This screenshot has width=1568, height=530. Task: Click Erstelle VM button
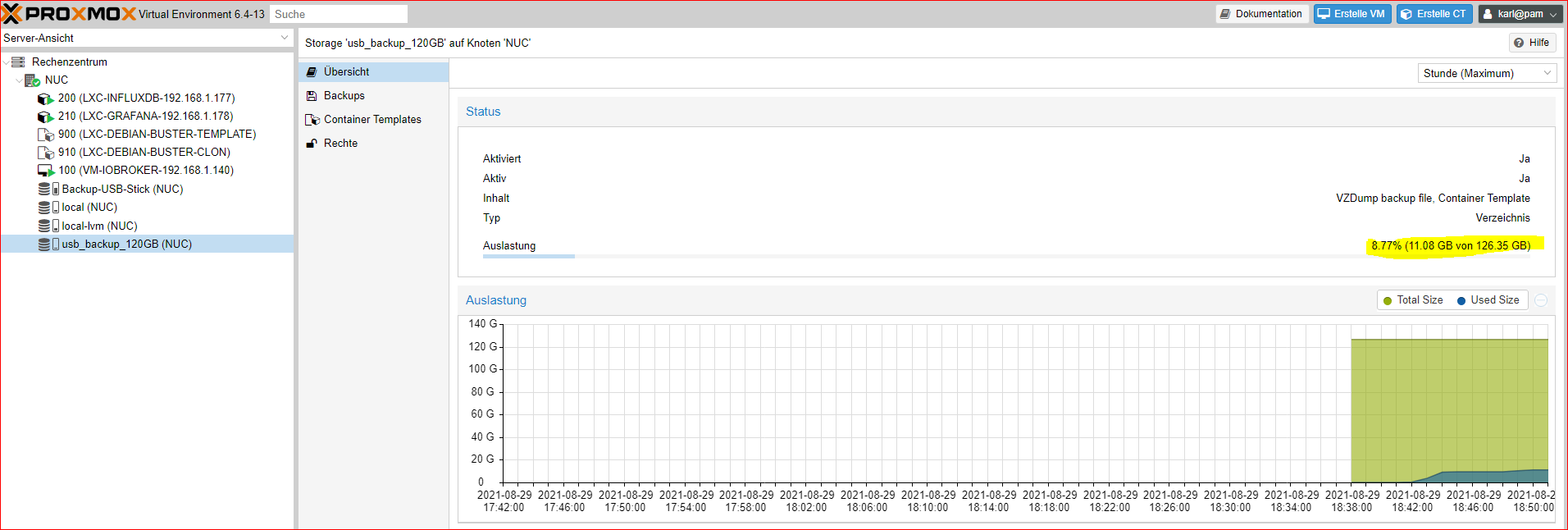pyautogui.click(x=1352, y=14)
